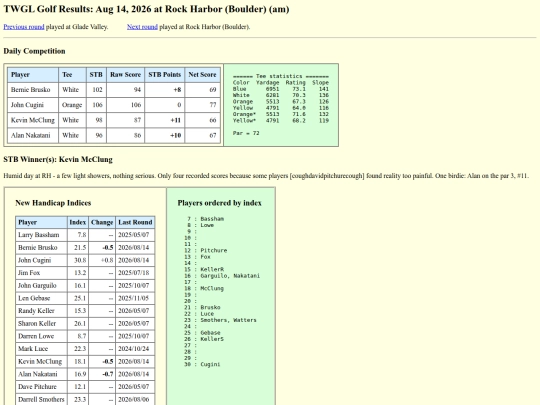Click the +11 STB Points value
This screenshot has width=540, height=405.
click(175, 120)
